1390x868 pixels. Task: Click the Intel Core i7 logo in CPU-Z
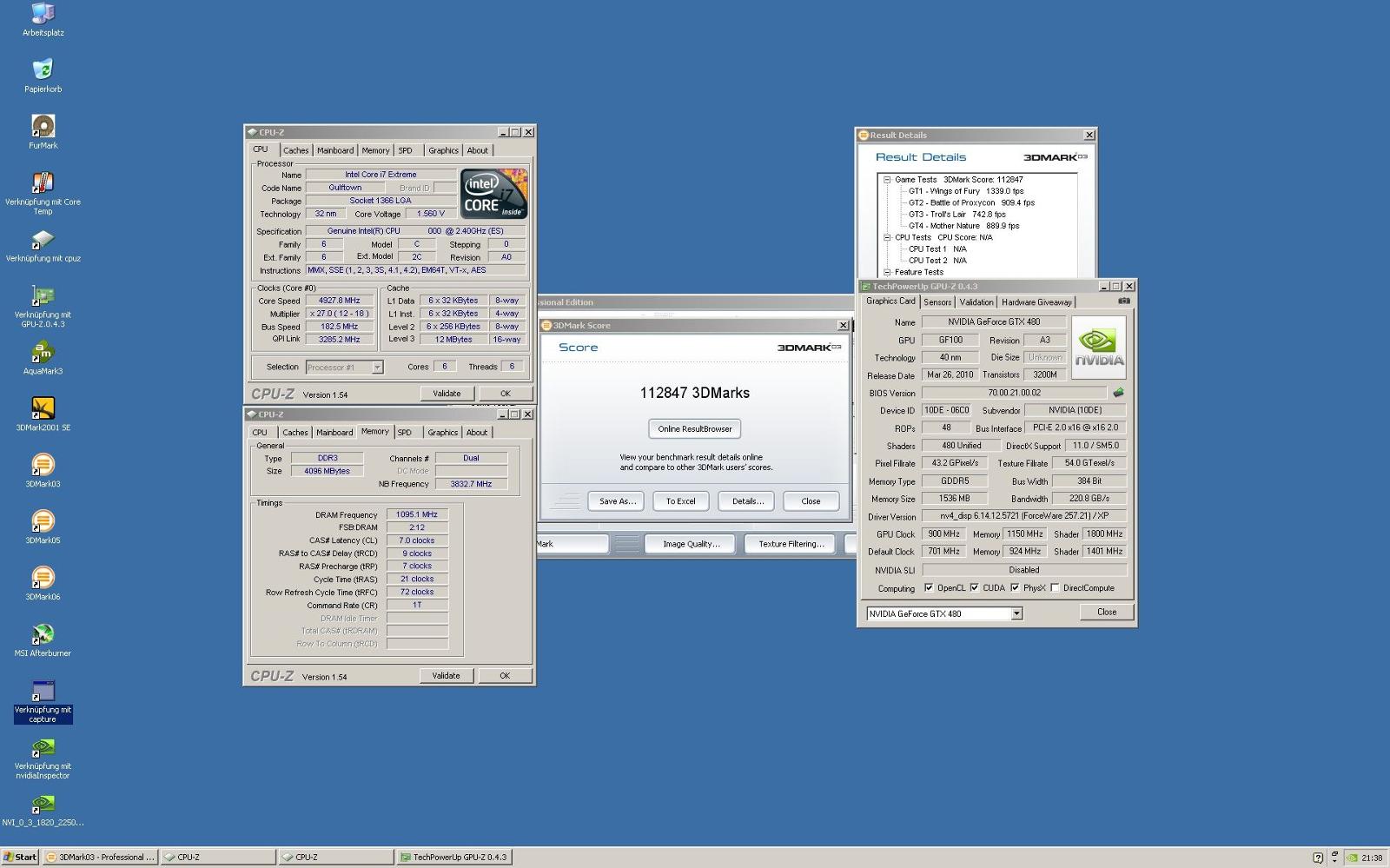tap(493, 194)
